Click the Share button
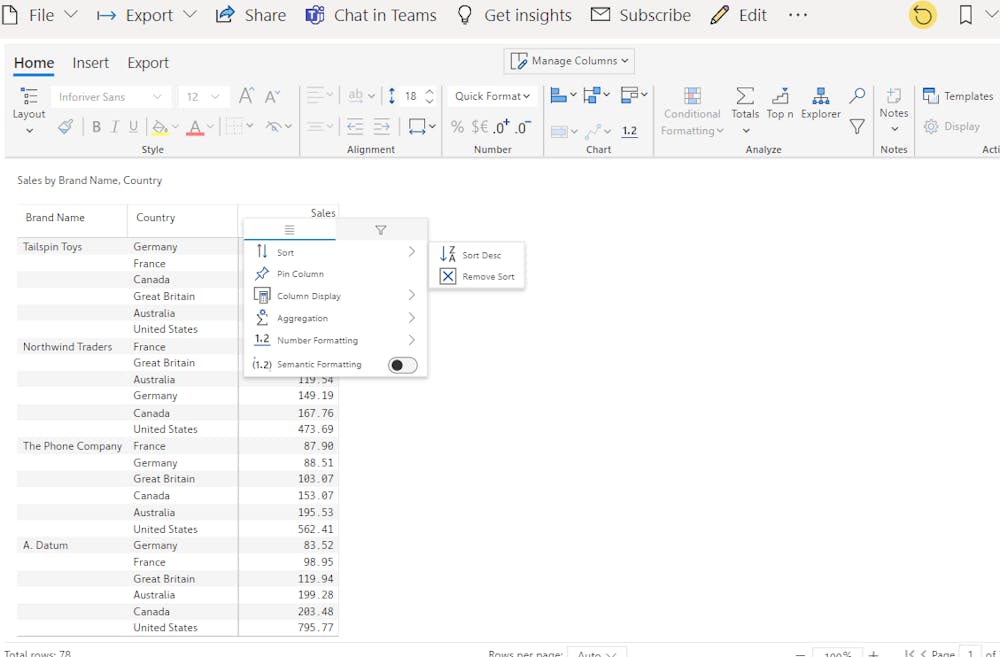The width and height of the screenshot is (1000, 657). point(251,15)
